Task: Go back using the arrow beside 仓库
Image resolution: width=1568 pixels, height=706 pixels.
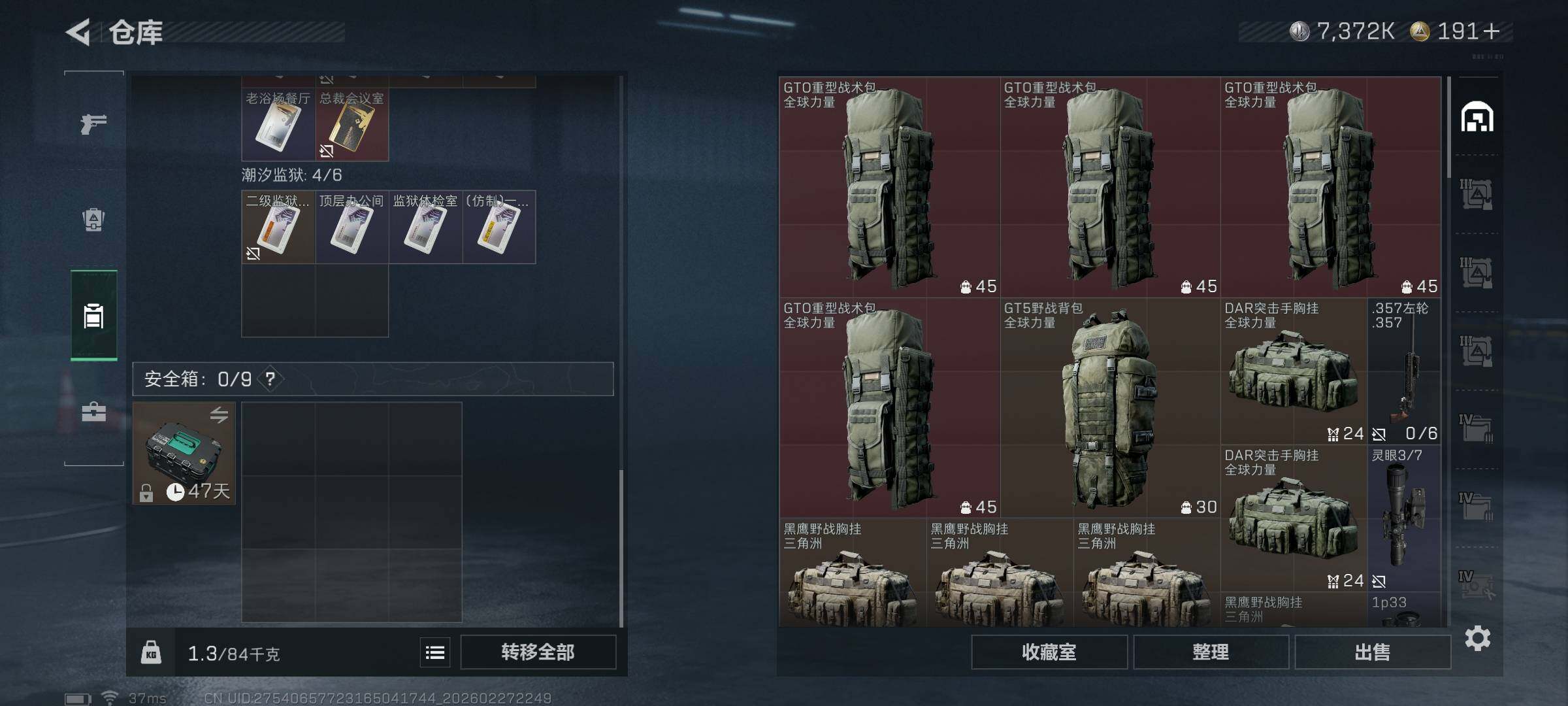Action: 78,32
